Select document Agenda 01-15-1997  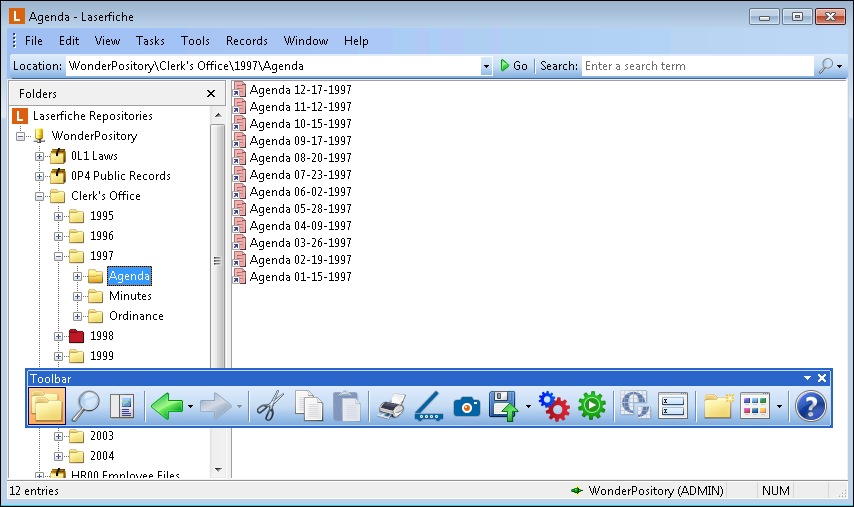tap(301, 277)
